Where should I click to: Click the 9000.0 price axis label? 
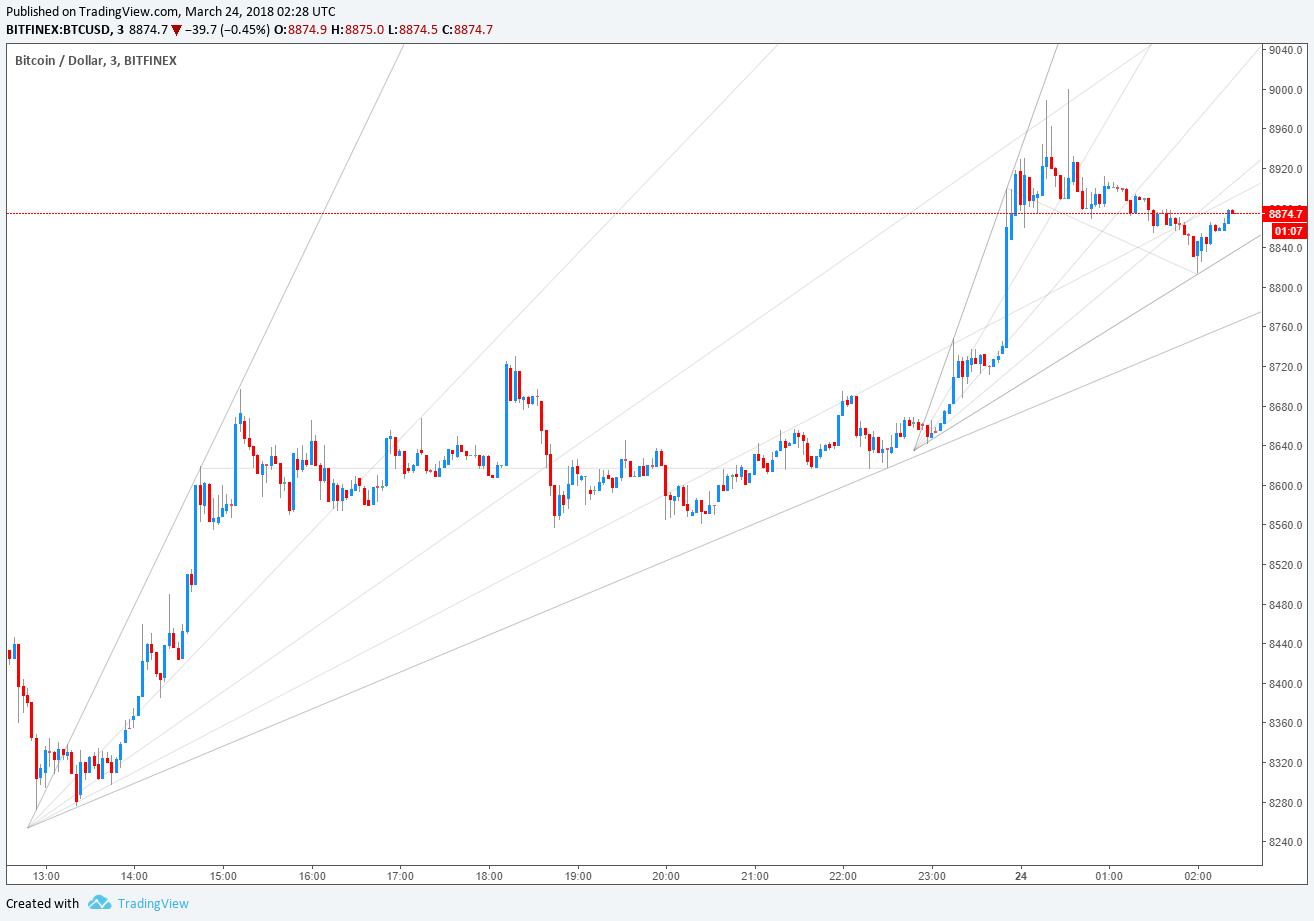[x=1285, y=90]
